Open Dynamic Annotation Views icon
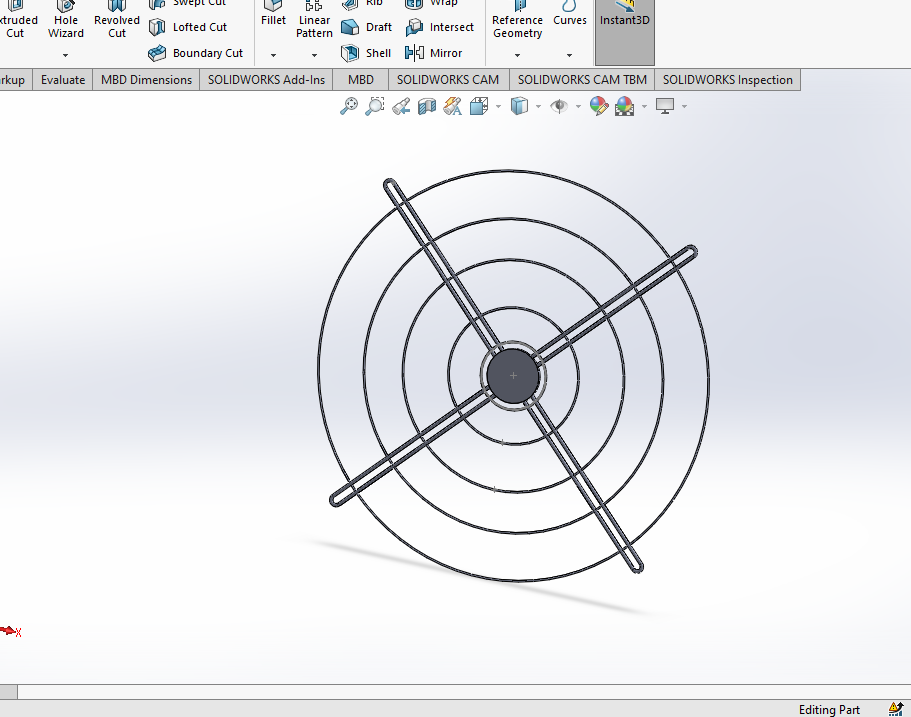The height and width of the screenshot is (717, 911). tap(453, 106)
